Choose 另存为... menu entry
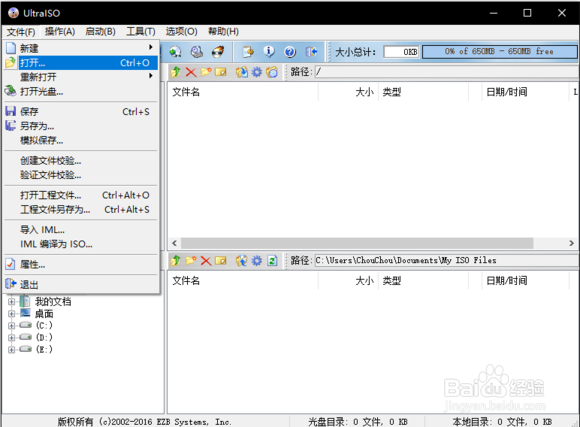 click(x=81, y=126)
